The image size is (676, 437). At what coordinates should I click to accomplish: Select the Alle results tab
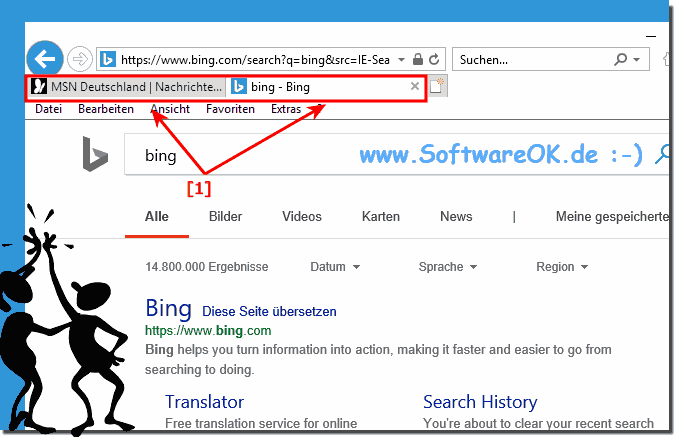coord(156,216)
